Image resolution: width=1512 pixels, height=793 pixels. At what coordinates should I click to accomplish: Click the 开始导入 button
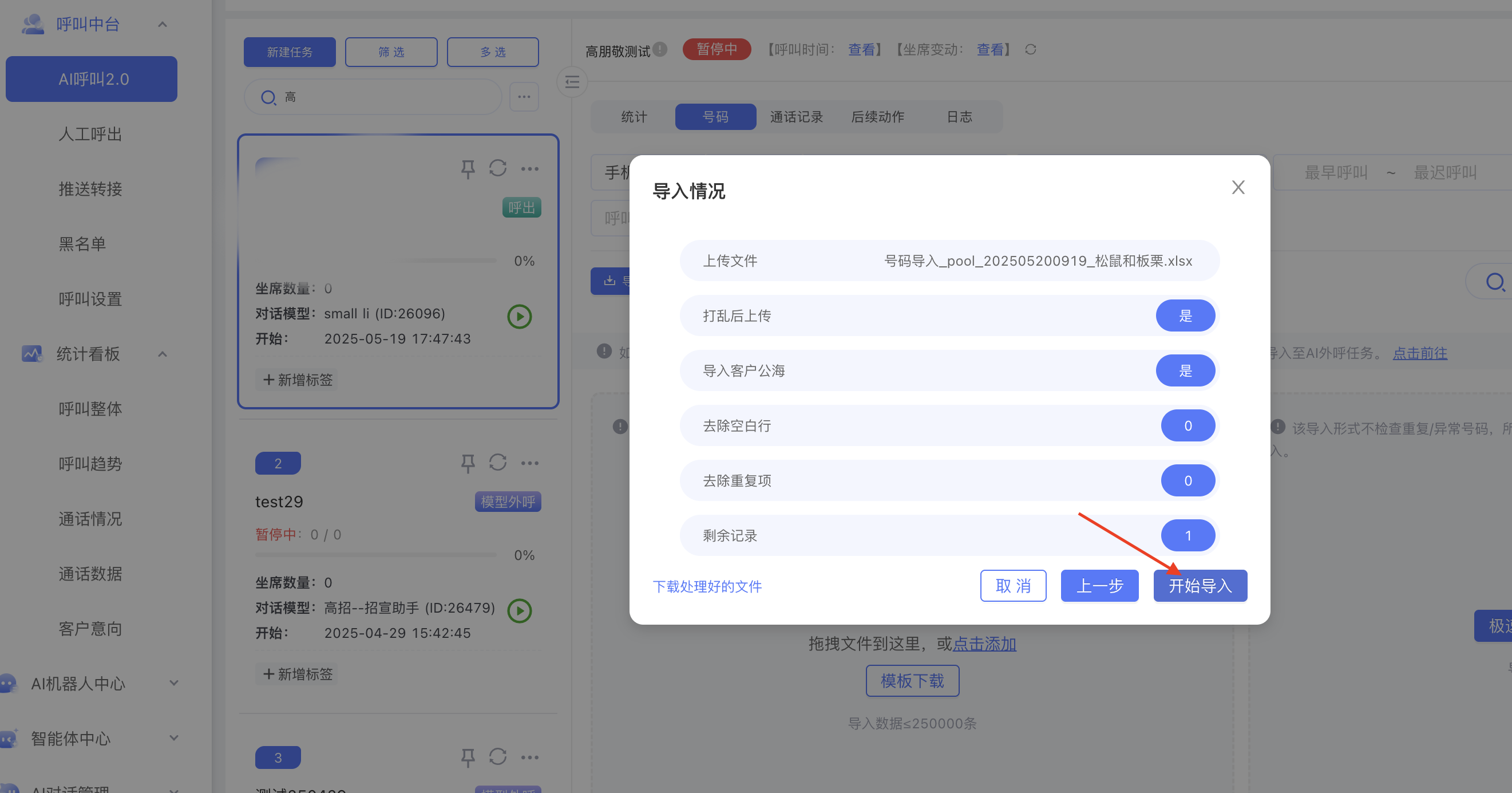[1200, 586]
